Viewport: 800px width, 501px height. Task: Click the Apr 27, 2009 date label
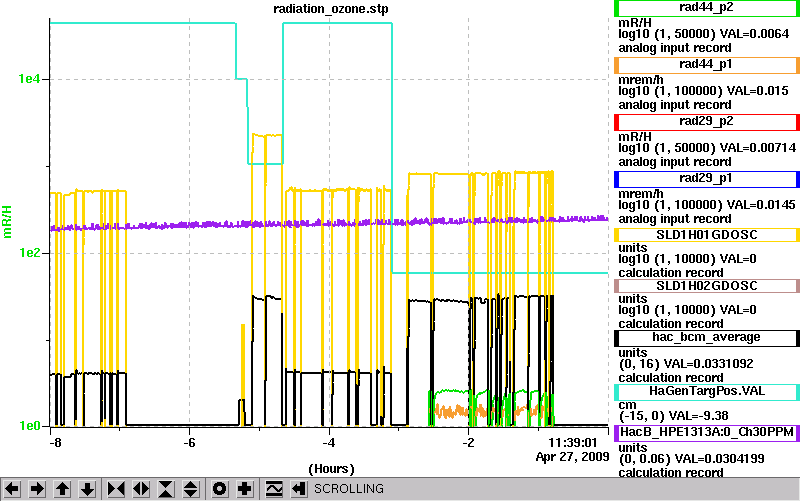click(x=572, y=457)
